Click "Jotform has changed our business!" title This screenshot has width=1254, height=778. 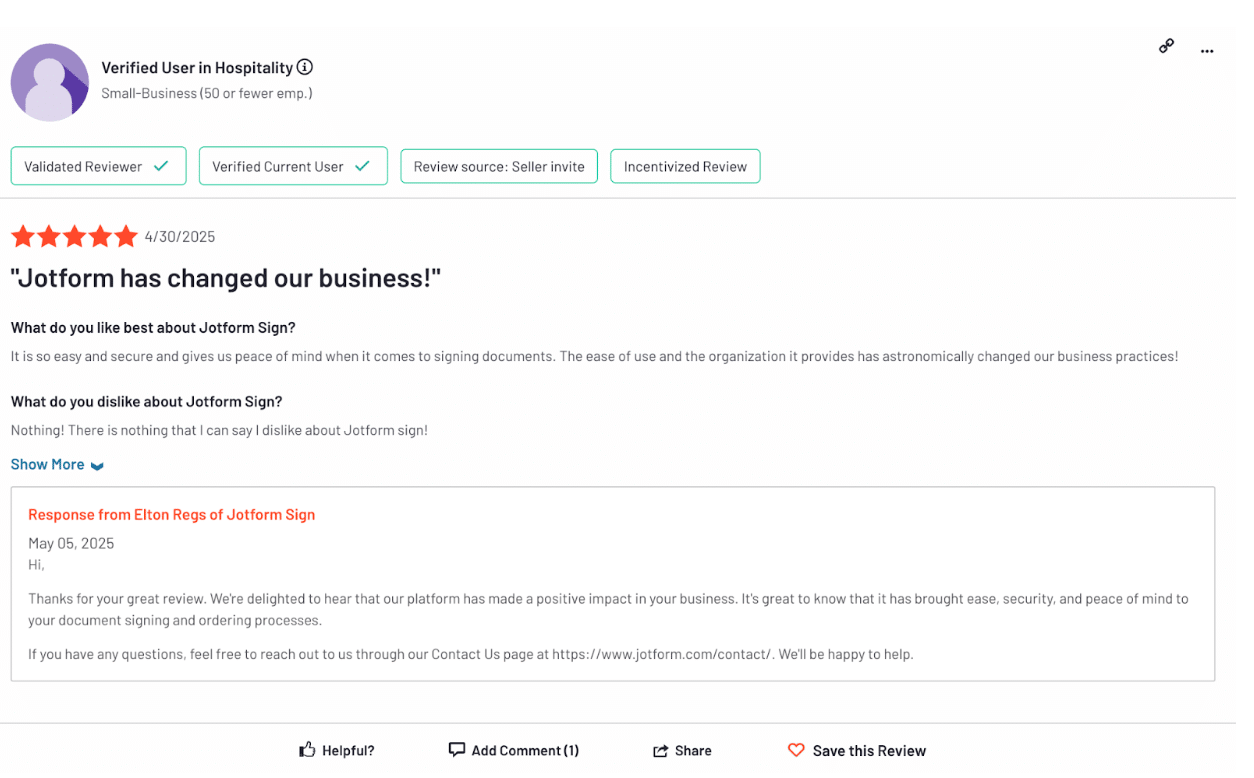click(225, 278)
